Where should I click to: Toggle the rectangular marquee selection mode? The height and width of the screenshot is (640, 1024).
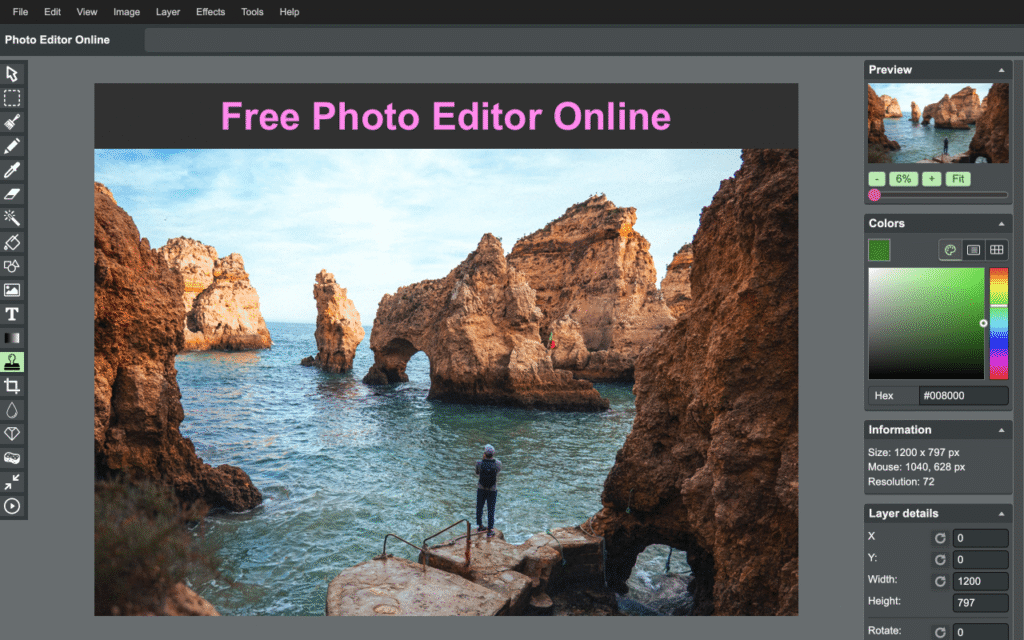pos(13,98)
